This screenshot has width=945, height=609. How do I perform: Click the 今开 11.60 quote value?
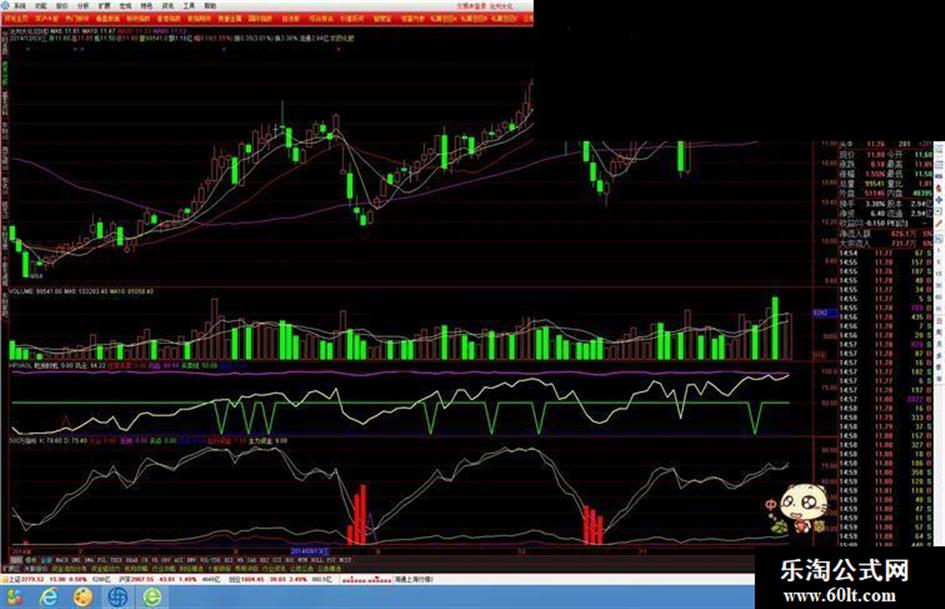(923, 155)
